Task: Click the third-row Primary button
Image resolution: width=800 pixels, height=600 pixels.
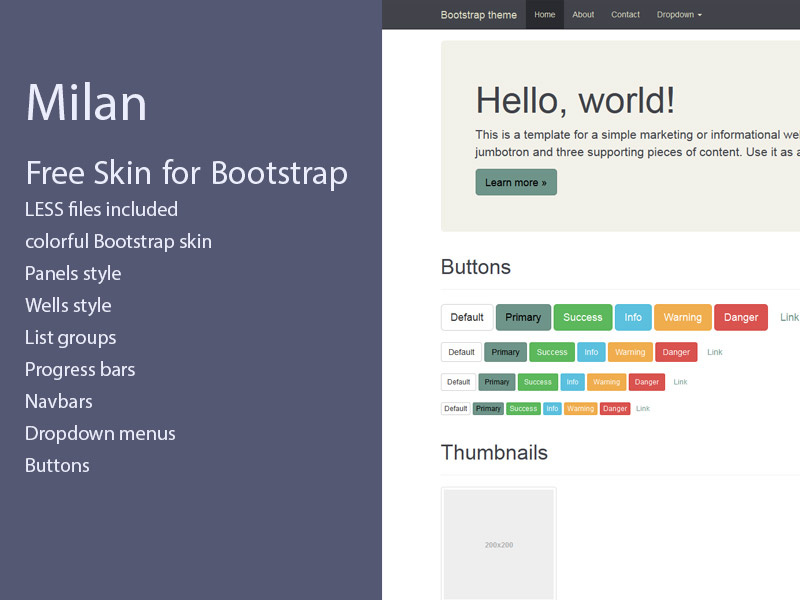Action: click(497, 382)
